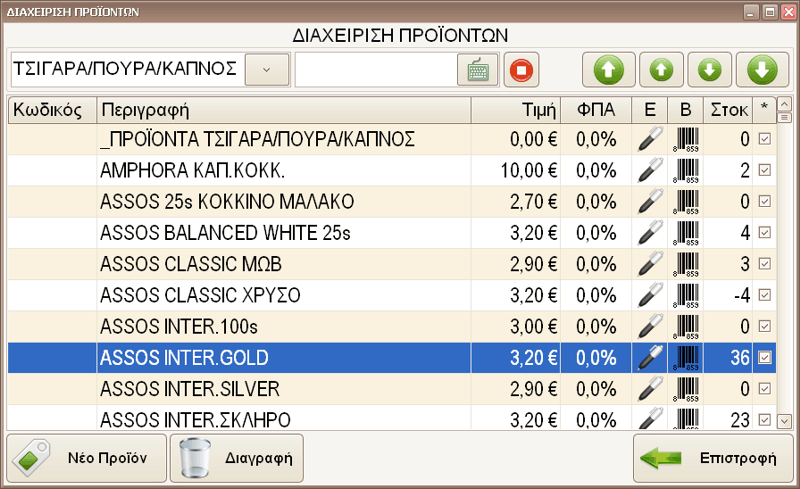The image size is (800, 489).
Task: Open barcode for ASSOS 25s ΚΟΚΚΙΝΟ ΜΑΛΑΚΟ
Action: 686,202
